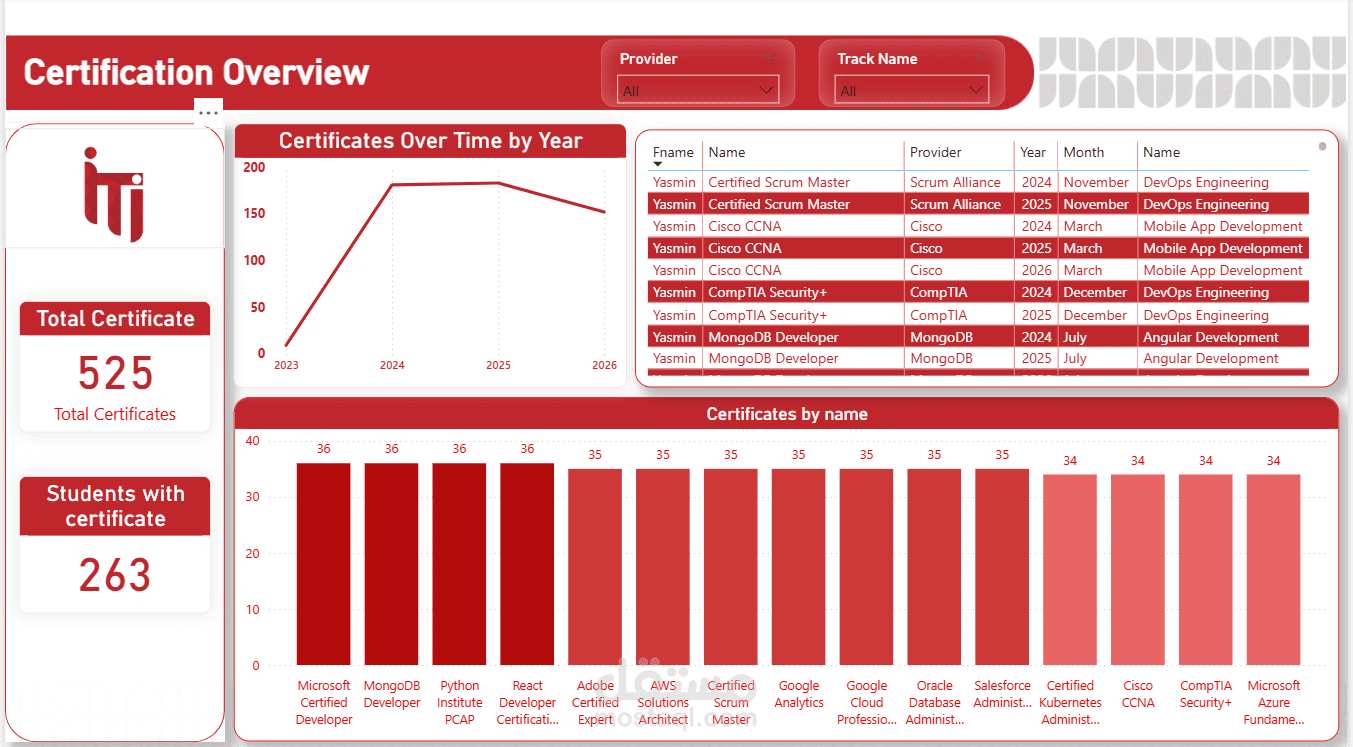Click the Students with certificate card title
The width and height of the screenshot is (1353, 747).
[x=115, y=506]
